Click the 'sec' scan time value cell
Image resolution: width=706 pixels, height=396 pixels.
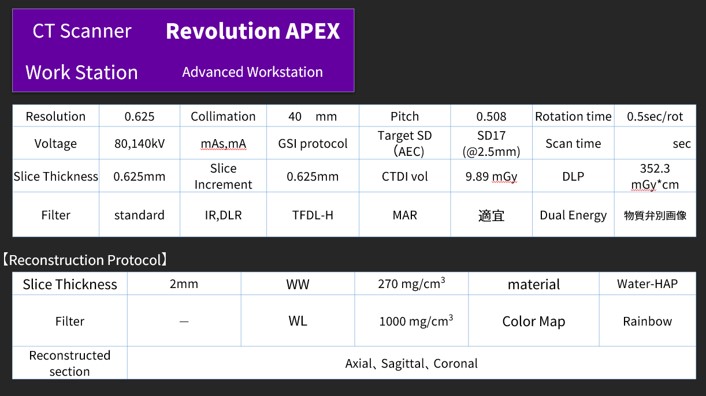[x=655, y=143]
